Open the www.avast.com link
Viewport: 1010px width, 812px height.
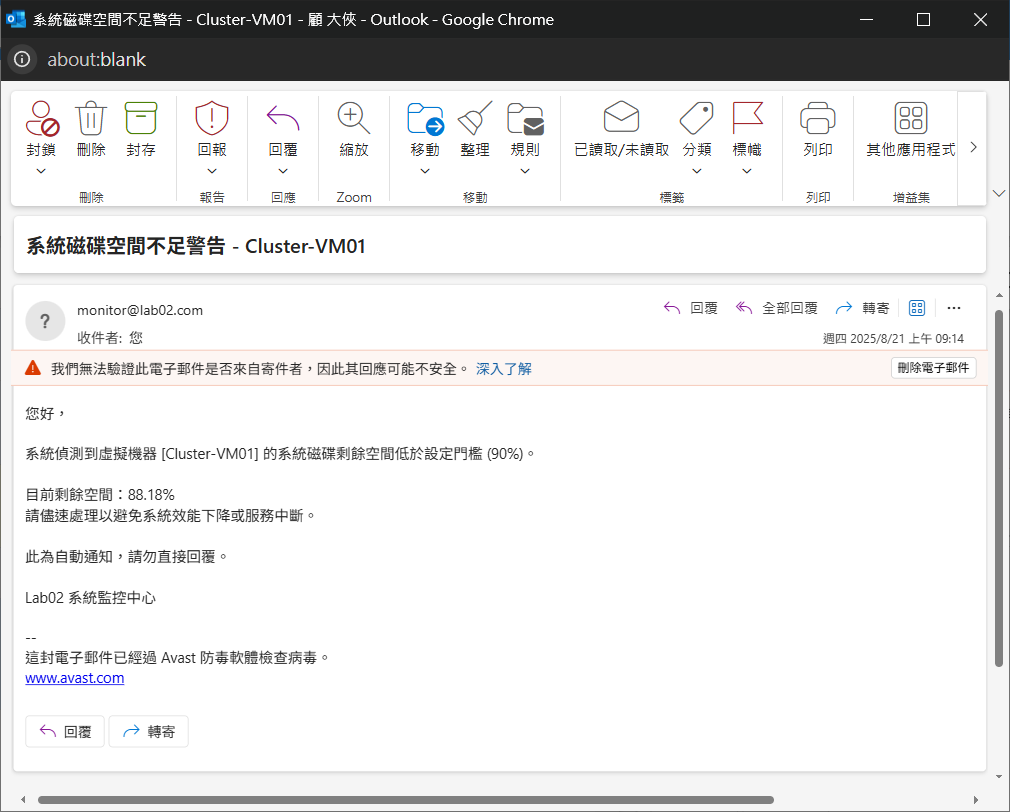point(75,678)
